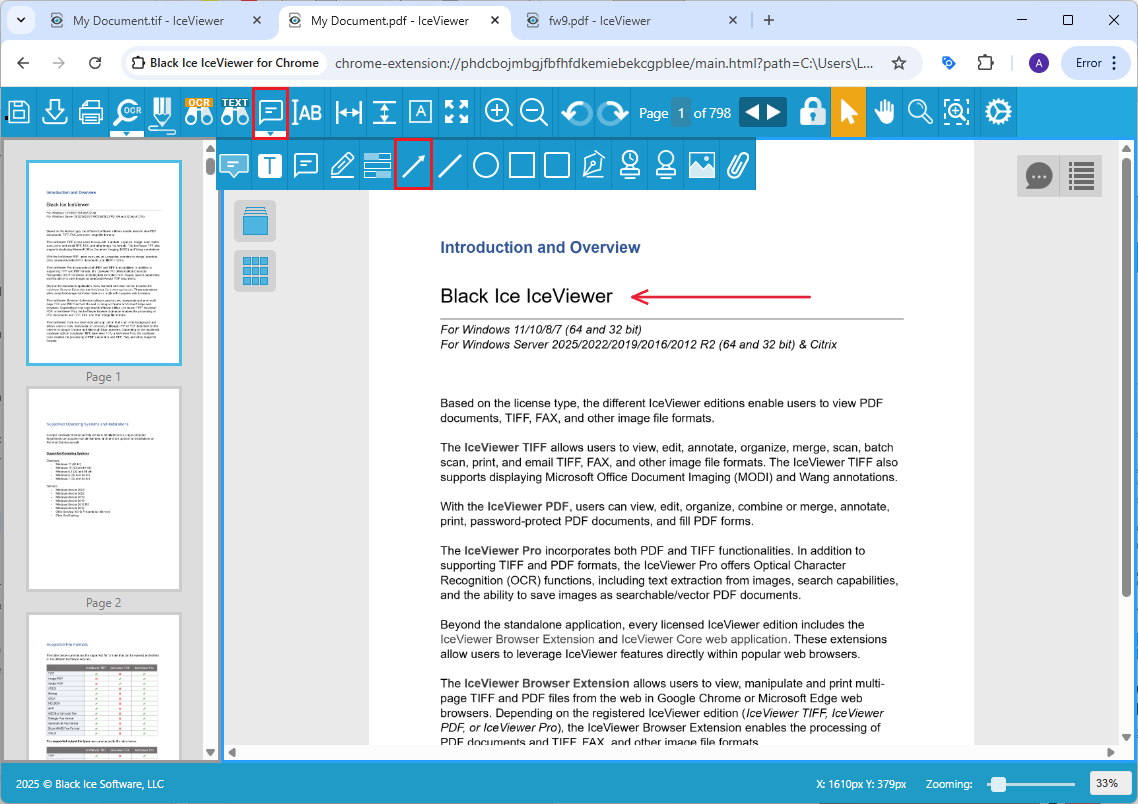Rotate page counterclockwise

(x=576, y=112)
